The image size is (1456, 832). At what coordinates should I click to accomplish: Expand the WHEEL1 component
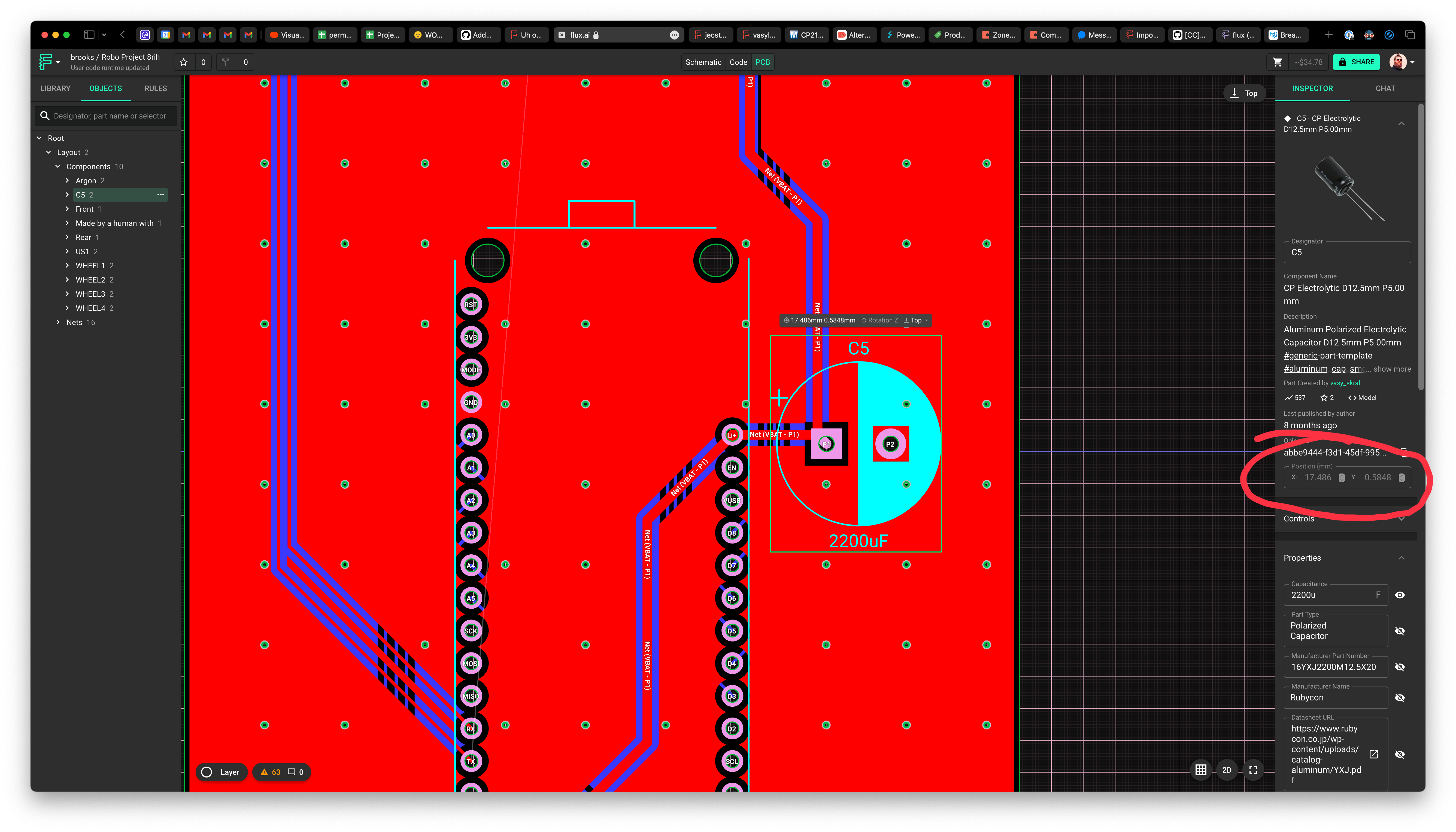coord(67,266)
